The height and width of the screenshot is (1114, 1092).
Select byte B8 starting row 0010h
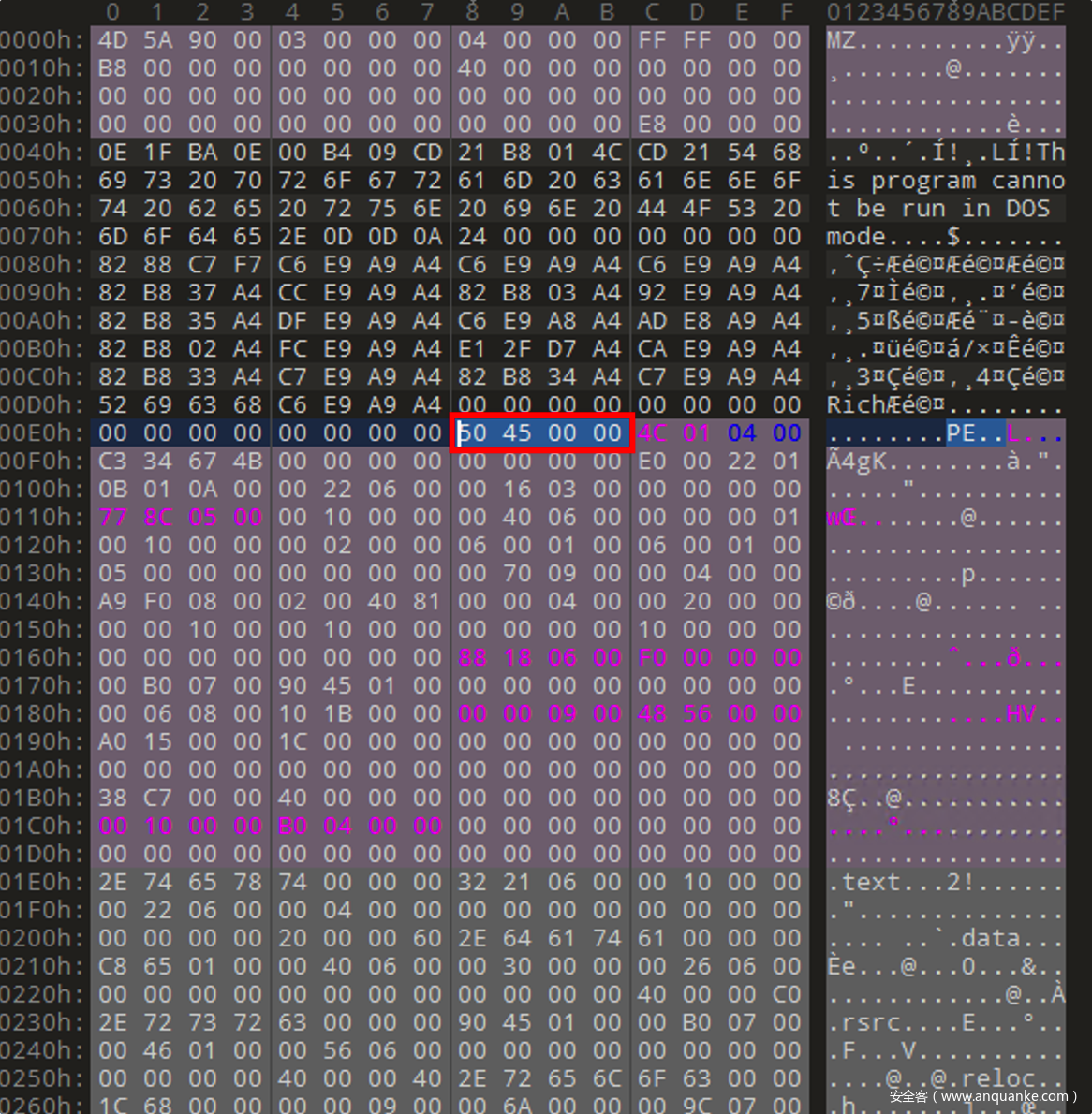coord(113,68)
